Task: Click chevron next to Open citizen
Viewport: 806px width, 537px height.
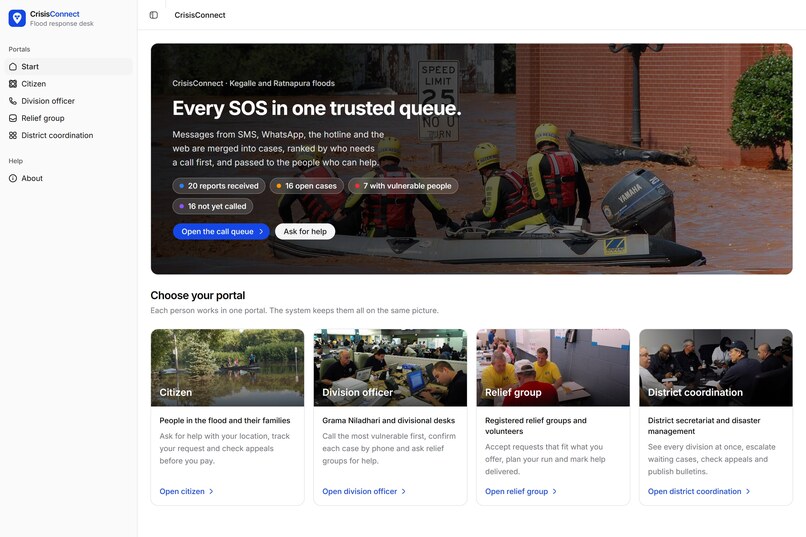Action: (211, 491)
